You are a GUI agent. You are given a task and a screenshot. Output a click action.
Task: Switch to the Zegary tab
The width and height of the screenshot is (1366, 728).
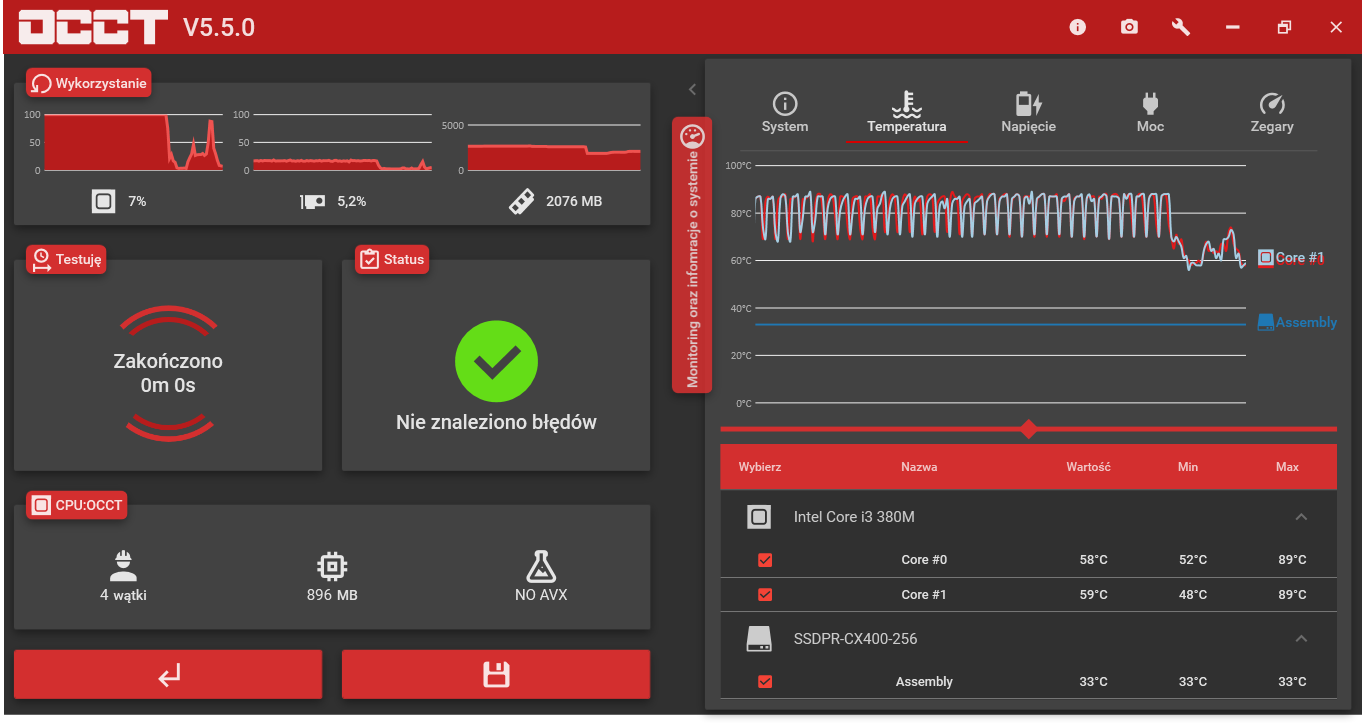click(x=1272, y=113)
